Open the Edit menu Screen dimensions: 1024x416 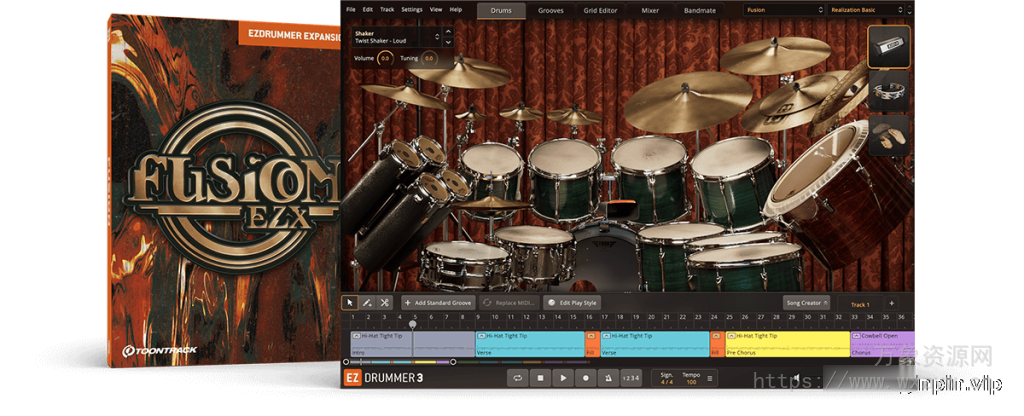[x=368, y=10]
